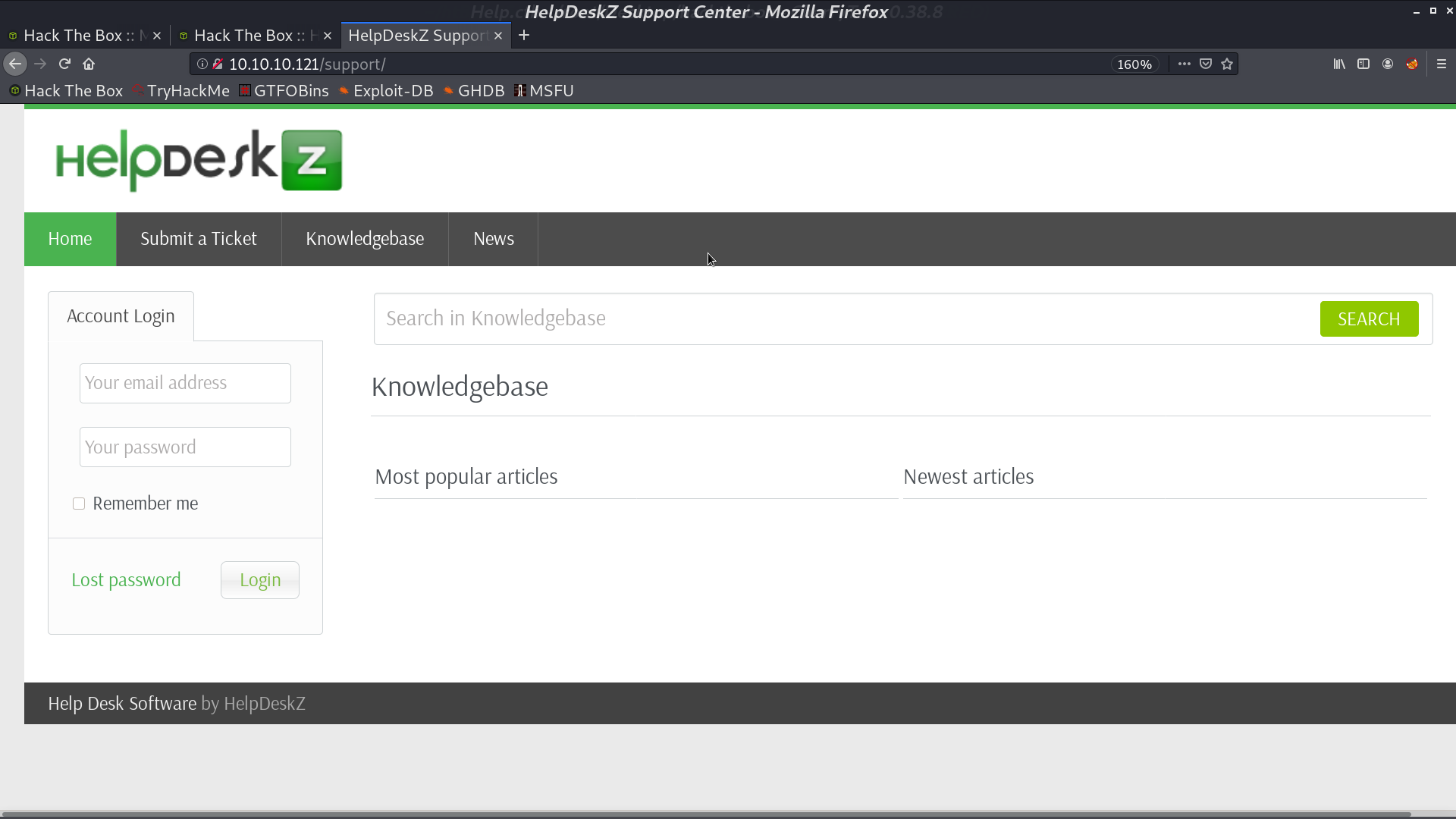Open Firefox account icon
The width and height of the screenshot is (1456, 819).
click(x=1388, y=64)
